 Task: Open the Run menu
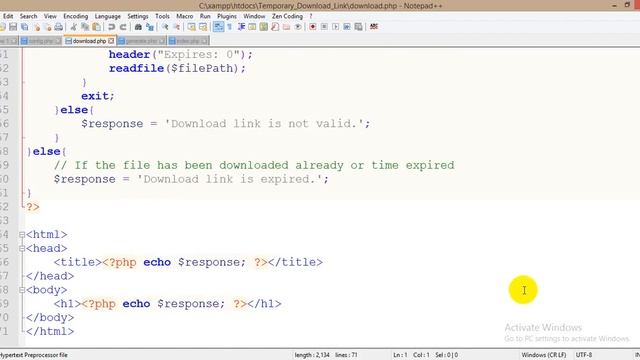click(205, 16)
